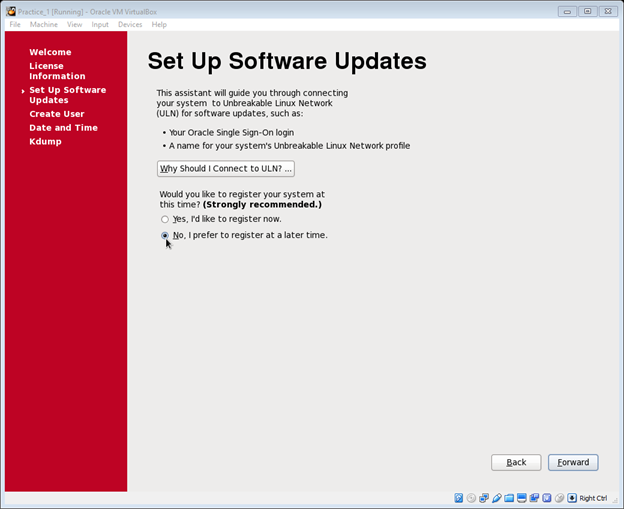Click the video capture status icon
624x509 pixels.
534,498
